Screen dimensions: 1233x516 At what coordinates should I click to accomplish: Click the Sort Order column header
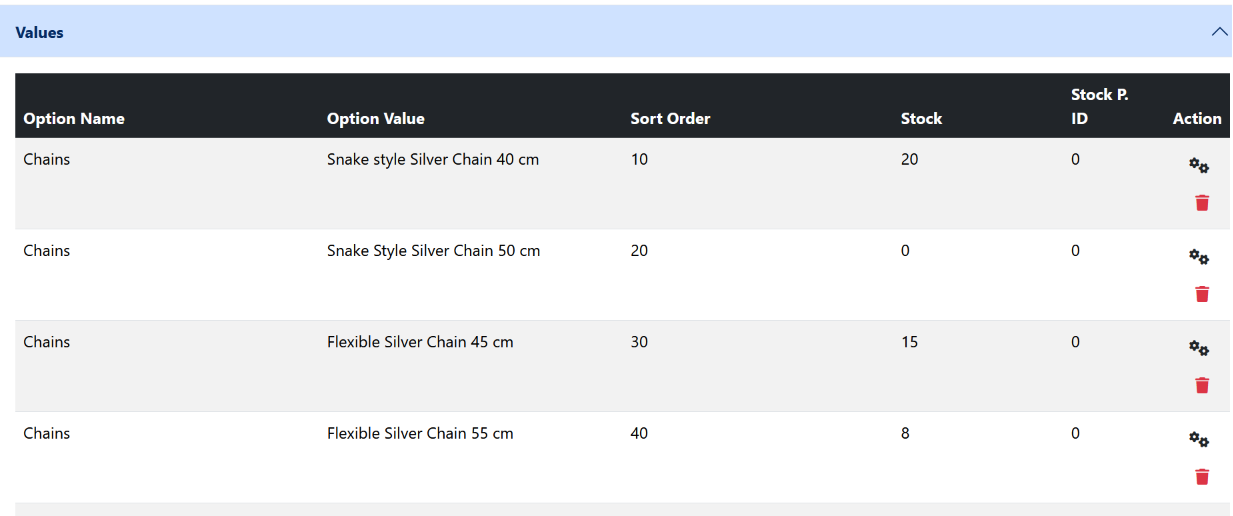coord(670,118)
